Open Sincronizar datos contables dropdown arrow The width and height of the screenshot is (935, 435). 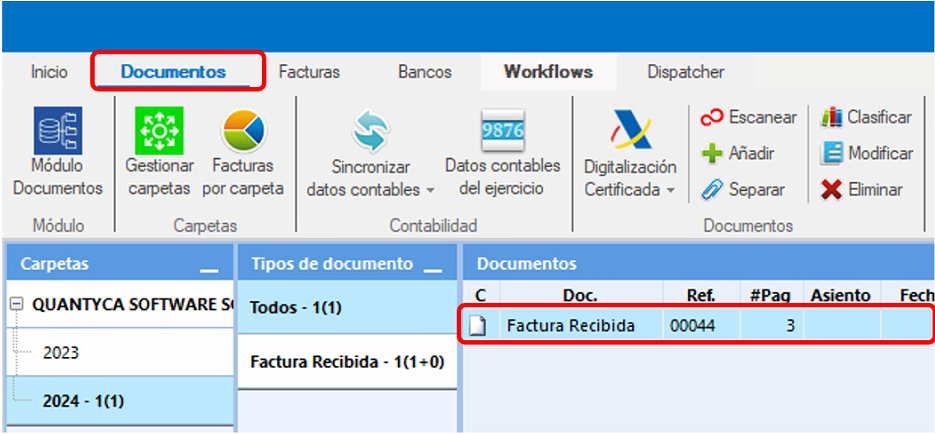pyautogui.click(x=430, y=191)
